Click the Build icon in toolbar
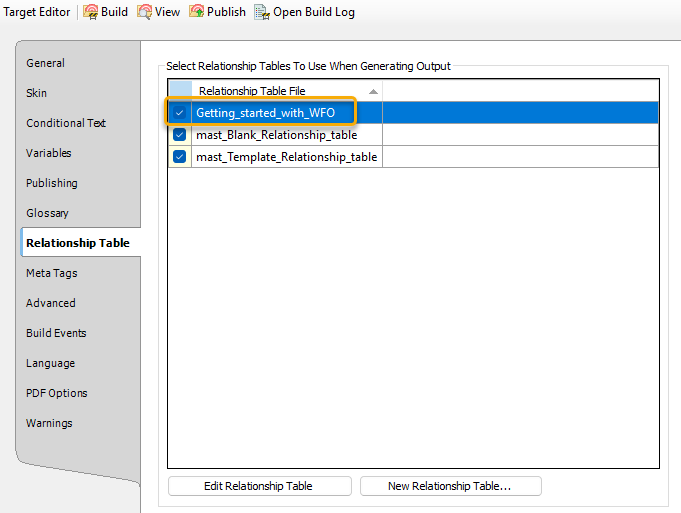Viewport: 681px width, 513px height. [x=90, y=12]
